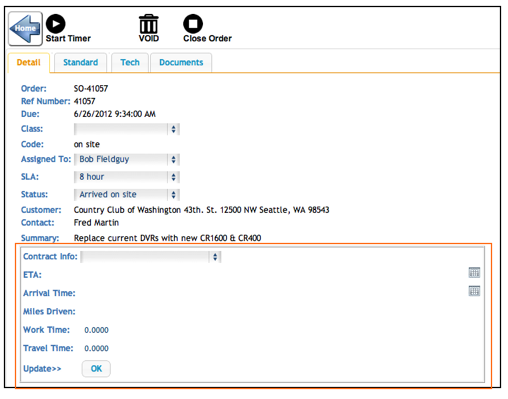508x399 pixels.
Task: Click the Replace current DVRs summary text
Action: (167, 238)
